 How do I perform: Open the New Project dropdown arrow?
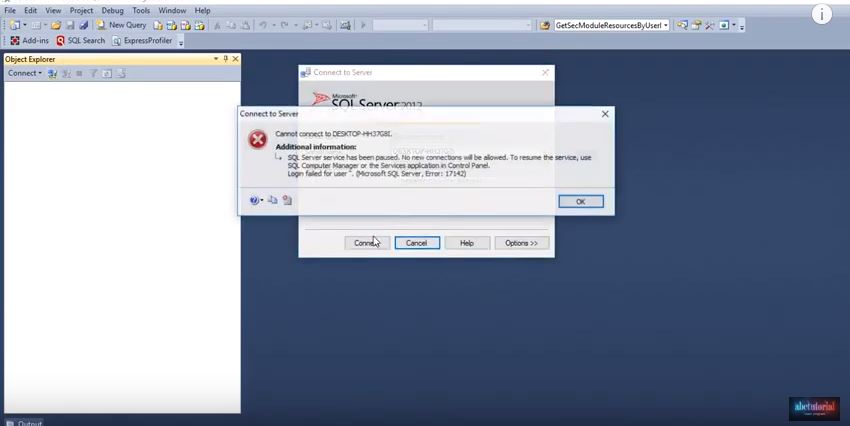coord(25,25)
